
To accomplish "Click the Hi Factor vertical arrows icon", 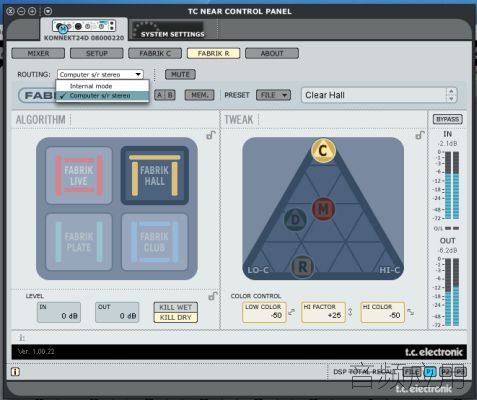I will pos(350,312).
